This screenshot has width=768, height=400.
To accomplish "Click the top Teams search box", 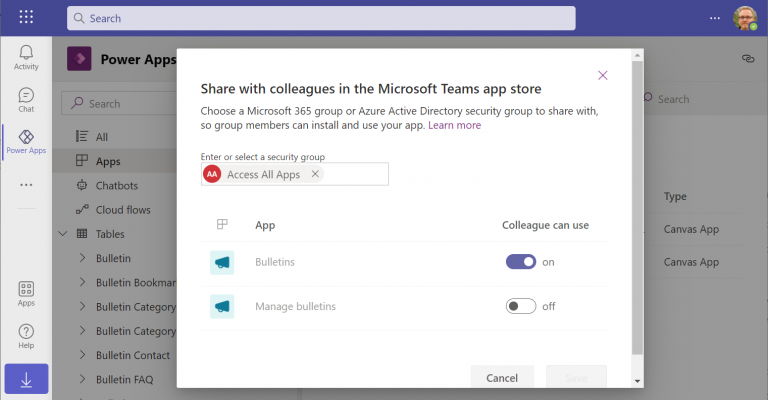I will pos(320,18).
